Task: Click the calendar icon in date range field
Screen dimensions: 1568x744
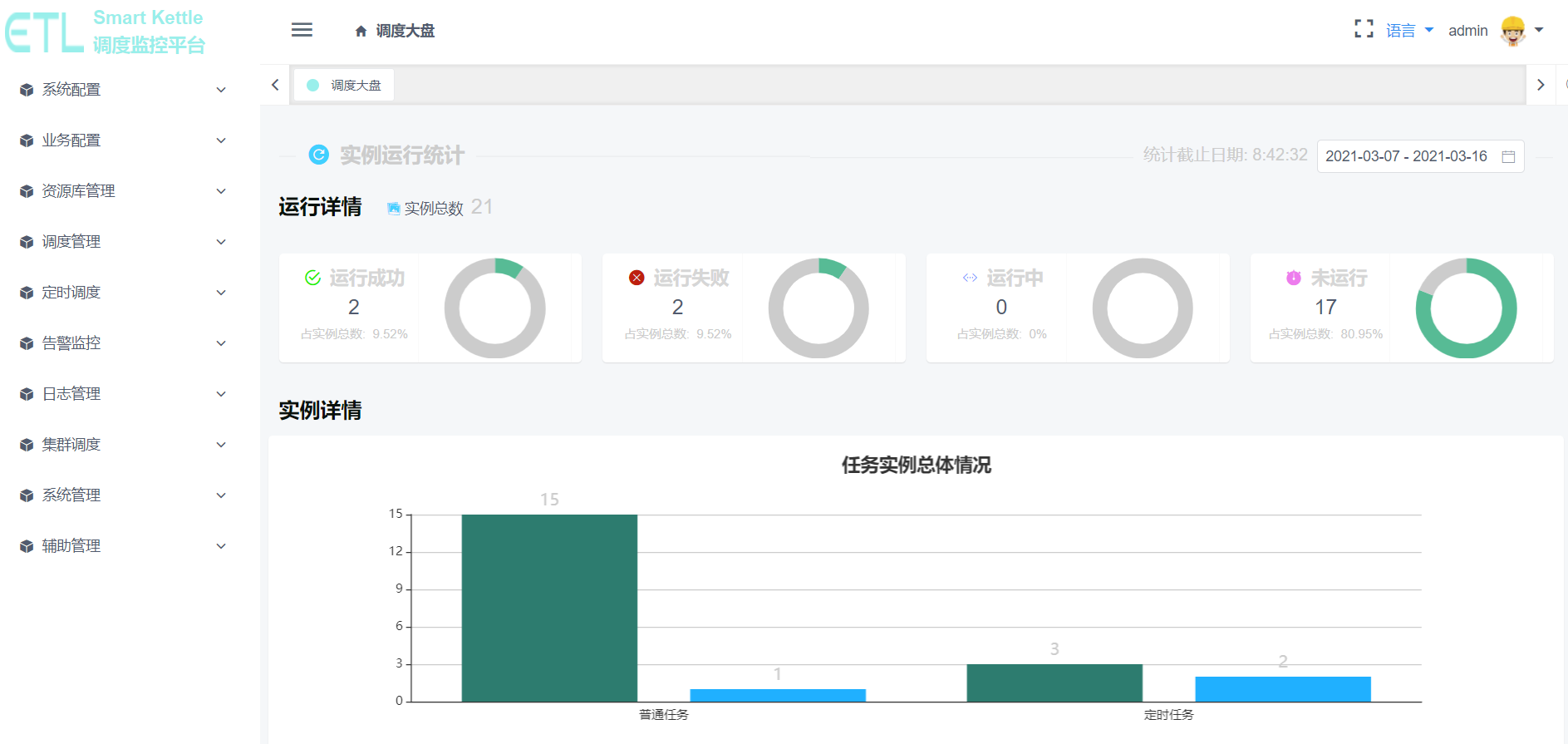Action: [x=1508, y=156]
